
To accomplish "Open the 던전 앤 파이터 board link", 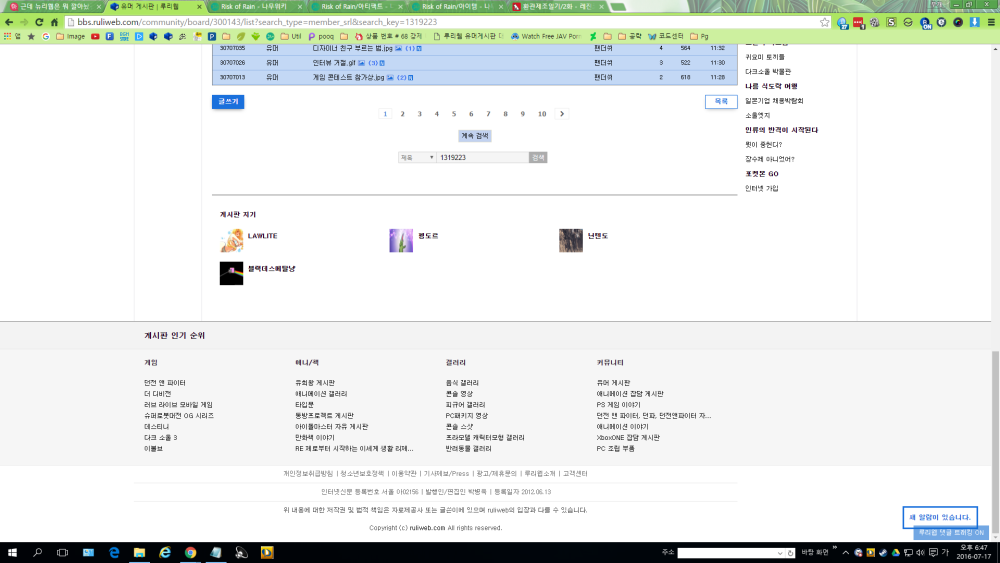I will (165, 383).
